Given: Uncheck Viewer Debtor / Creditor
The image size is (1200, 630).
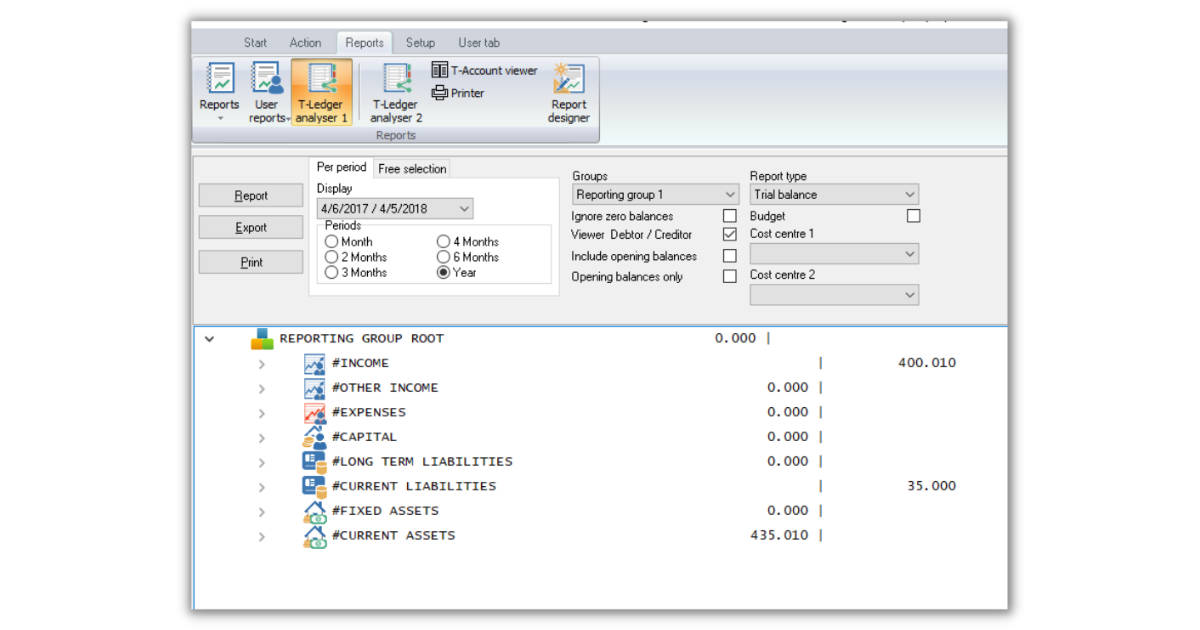Looking at the screenshot, I should click(x=729, y=236).
